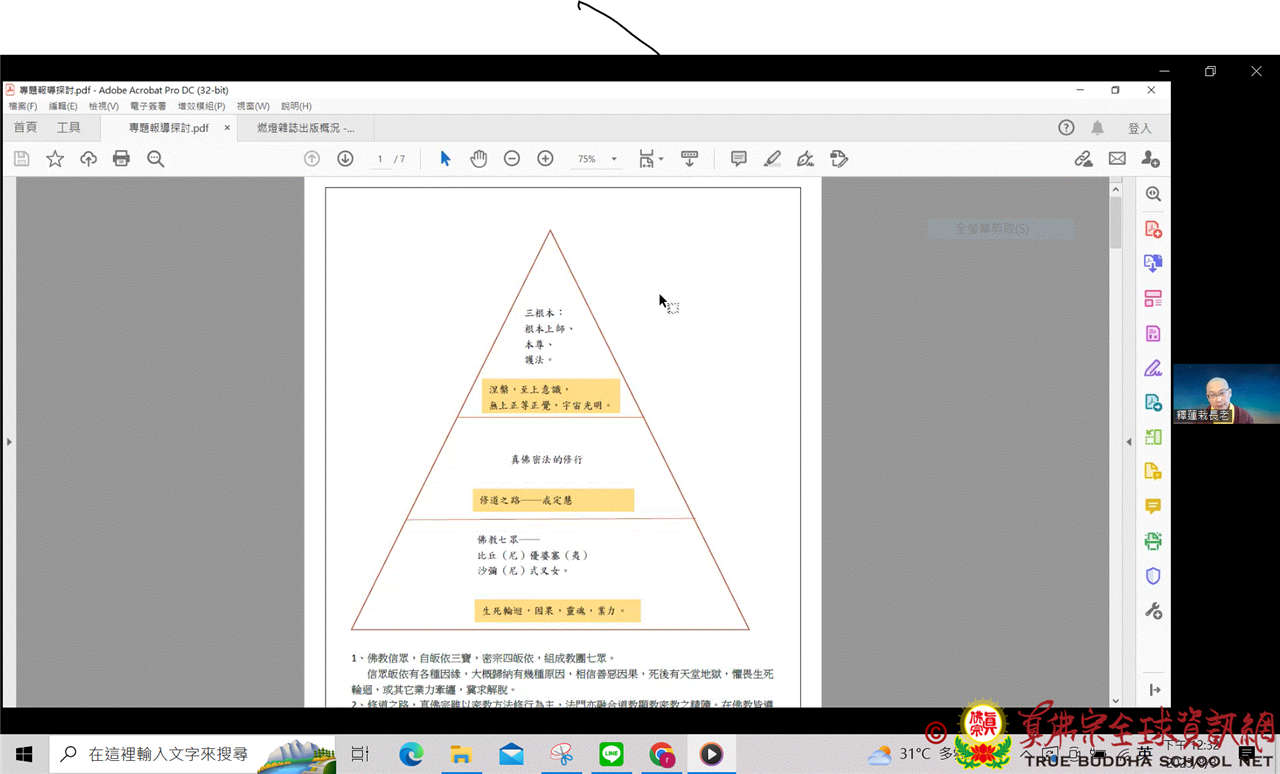This screenshot has height=774, width=1280.
Task: Go to the 首頁 home tab
Action: coord(25,128)
